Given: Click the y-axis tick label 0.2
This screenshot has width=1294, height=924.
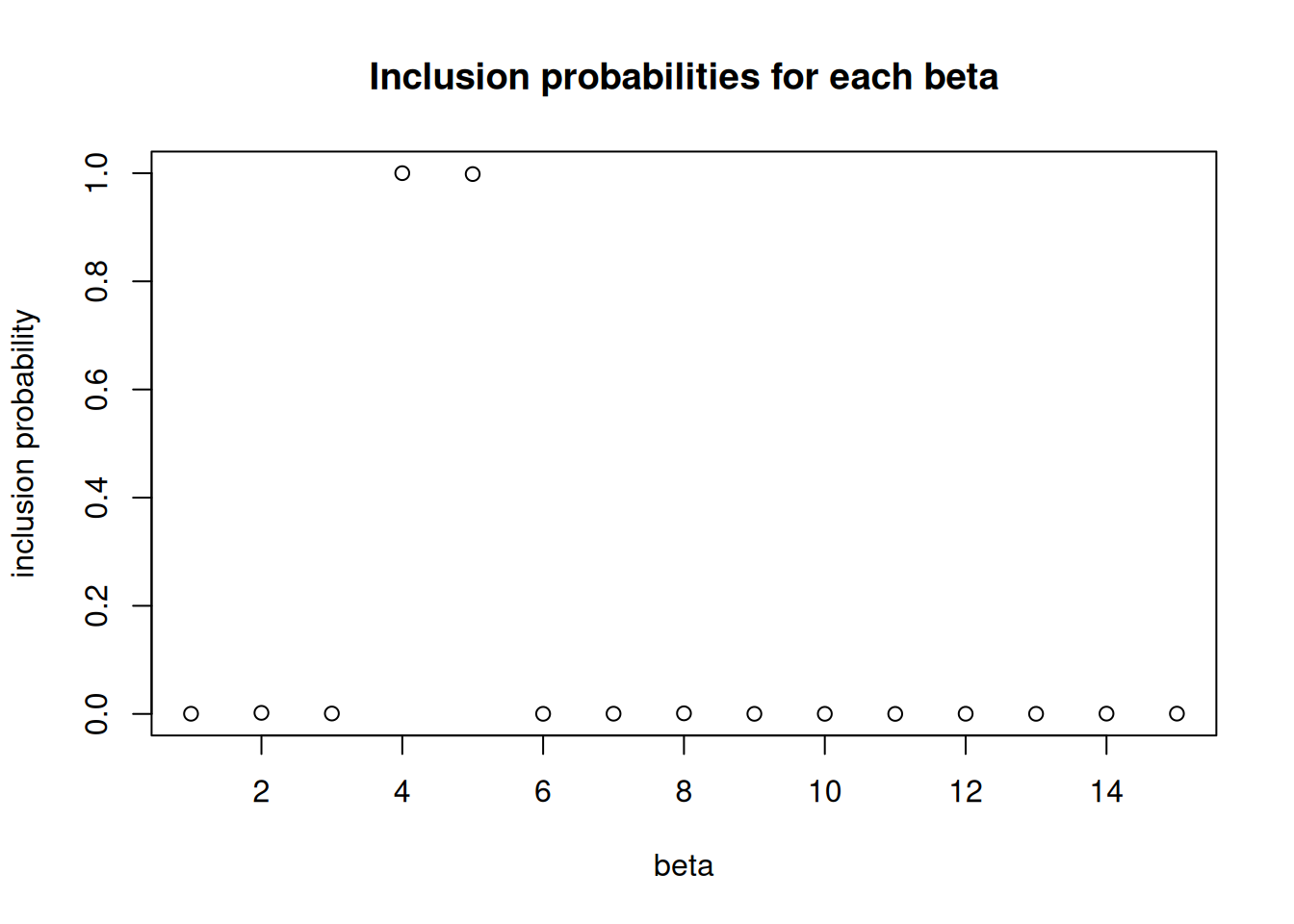Looking at the screenshot, I should (x=96, y=605).
